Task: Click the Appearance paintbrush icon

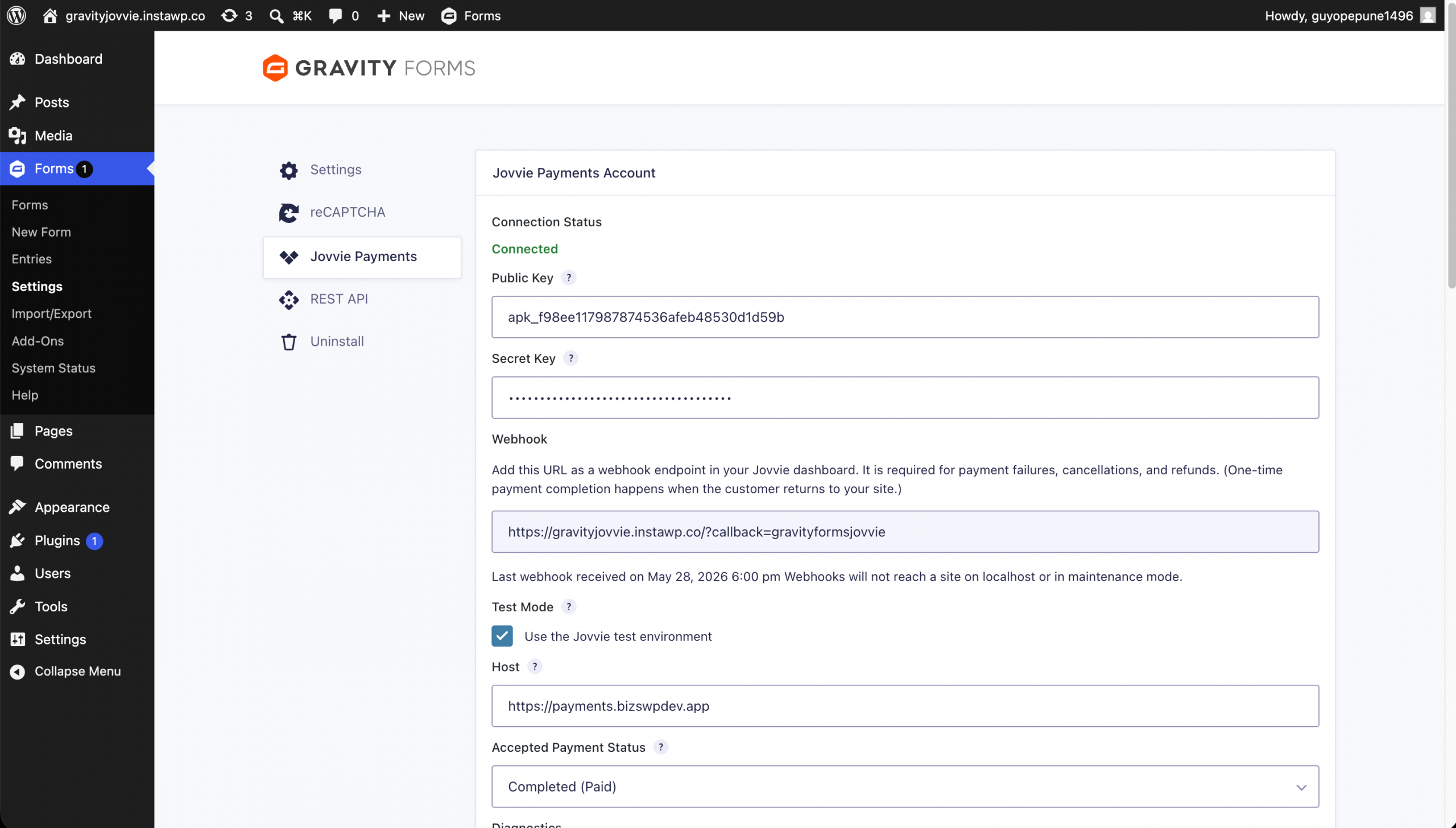Action: coord(18,507)
